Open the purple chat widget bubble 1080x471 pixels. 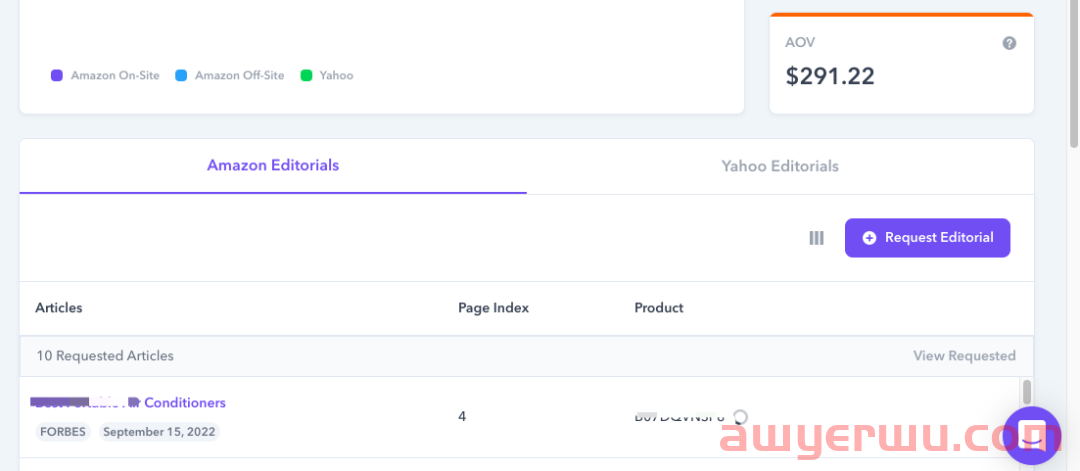coord(1031,435)
